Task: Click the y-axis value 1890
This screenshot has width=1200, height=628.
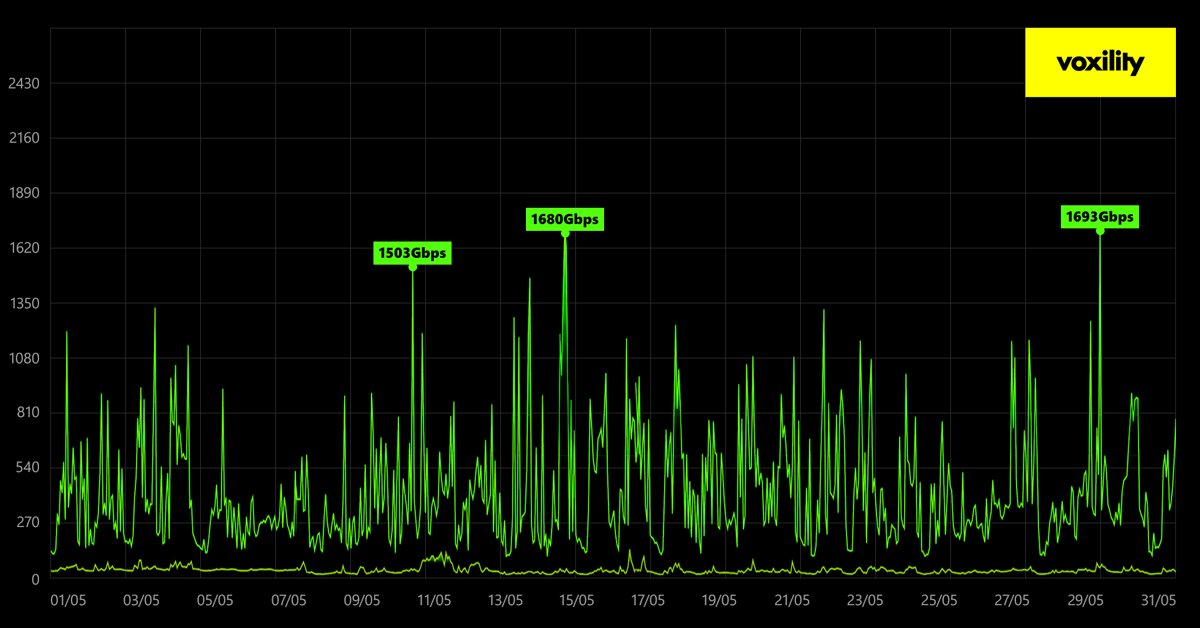Action: click(x=23, y=193)
